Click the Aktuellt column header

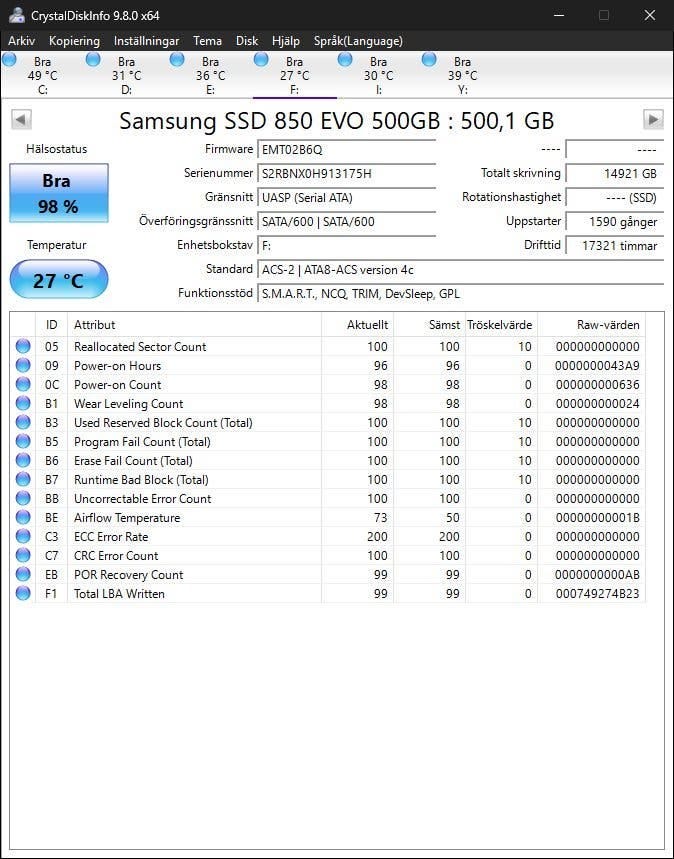(x=358, y=325)
